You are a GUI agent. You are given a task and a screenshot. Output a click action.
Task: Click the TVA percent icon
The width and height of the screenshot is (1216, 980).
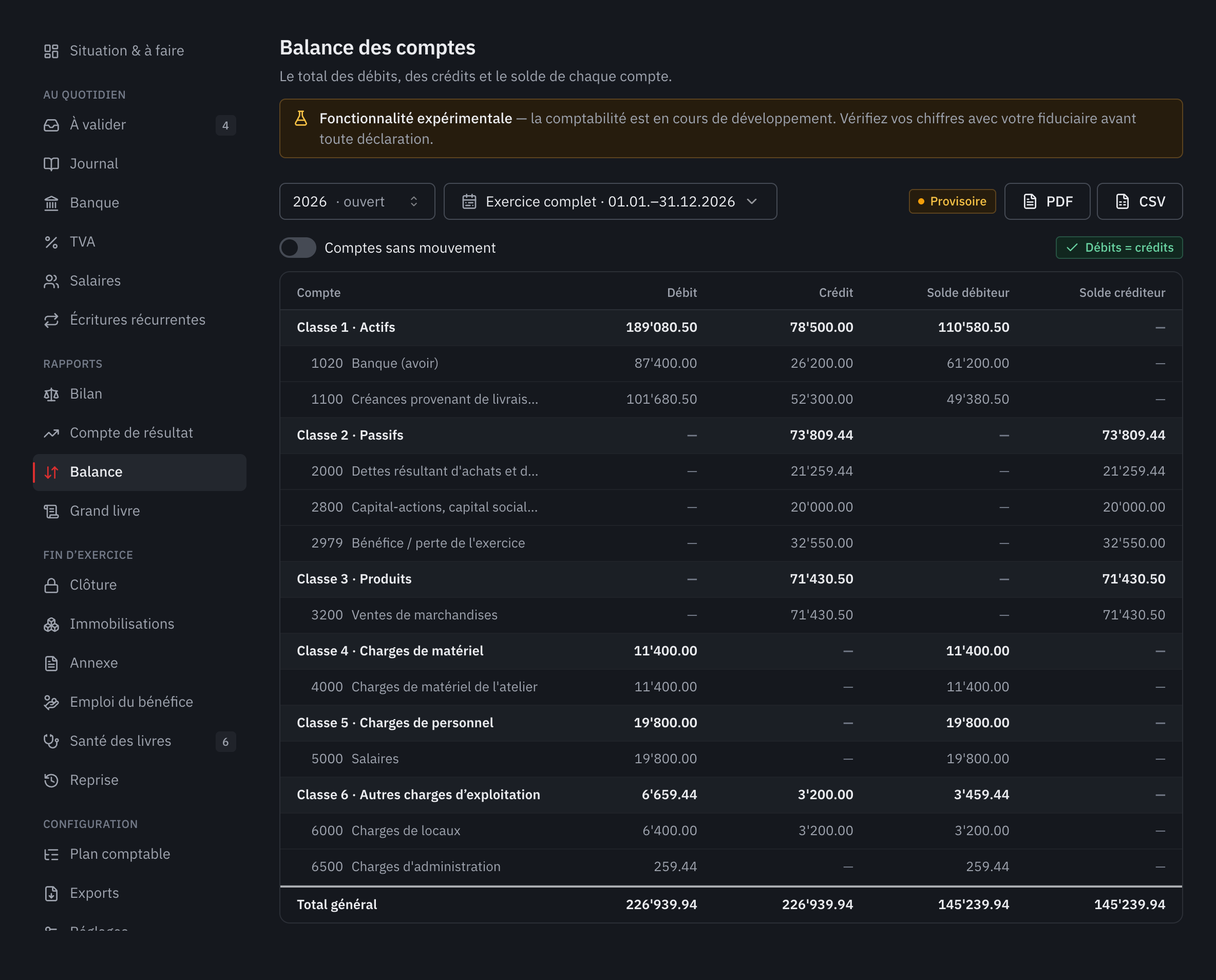(x=51, y=242)
